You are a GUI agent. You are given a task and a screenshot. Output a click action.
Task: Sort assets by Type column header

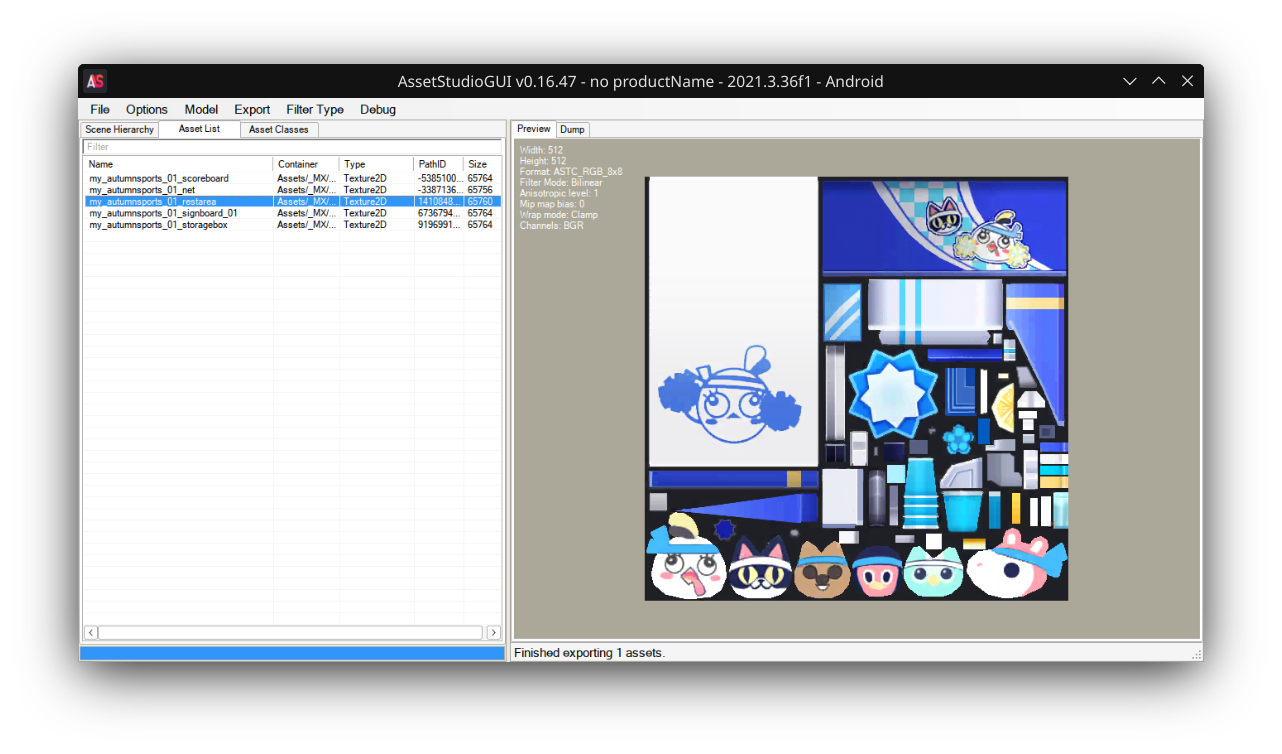point(376,164)
